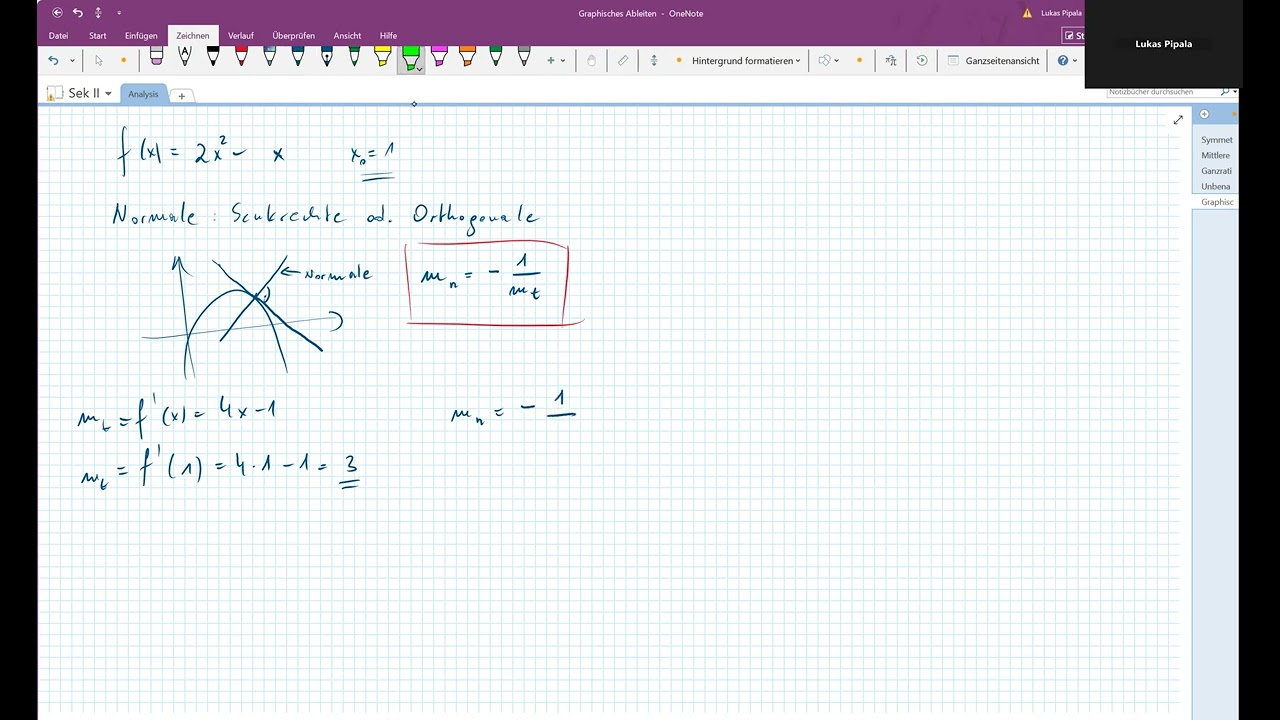Activate the hand panning tool

coord(591,61)
